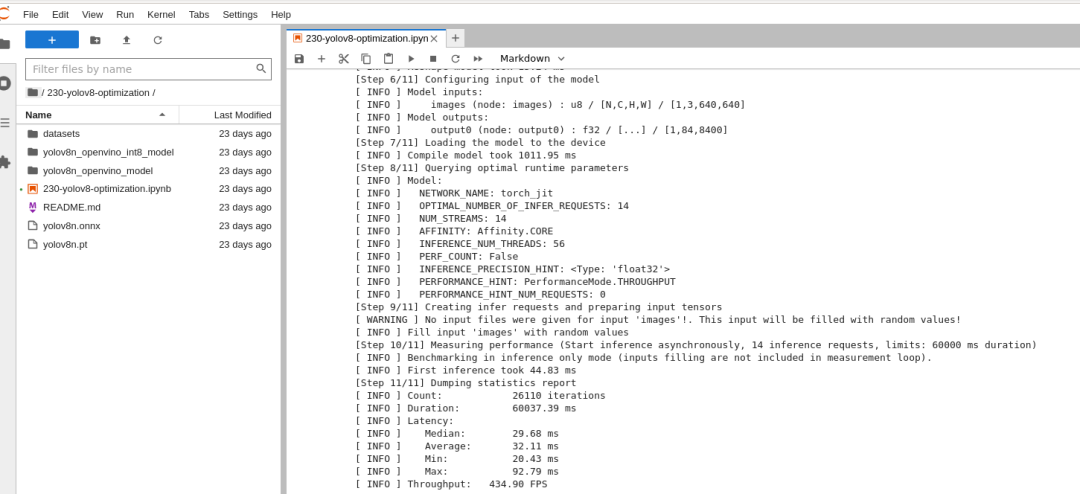
Task: Click the file icon beside yolov8n.onnx
Action: point(32,226)
